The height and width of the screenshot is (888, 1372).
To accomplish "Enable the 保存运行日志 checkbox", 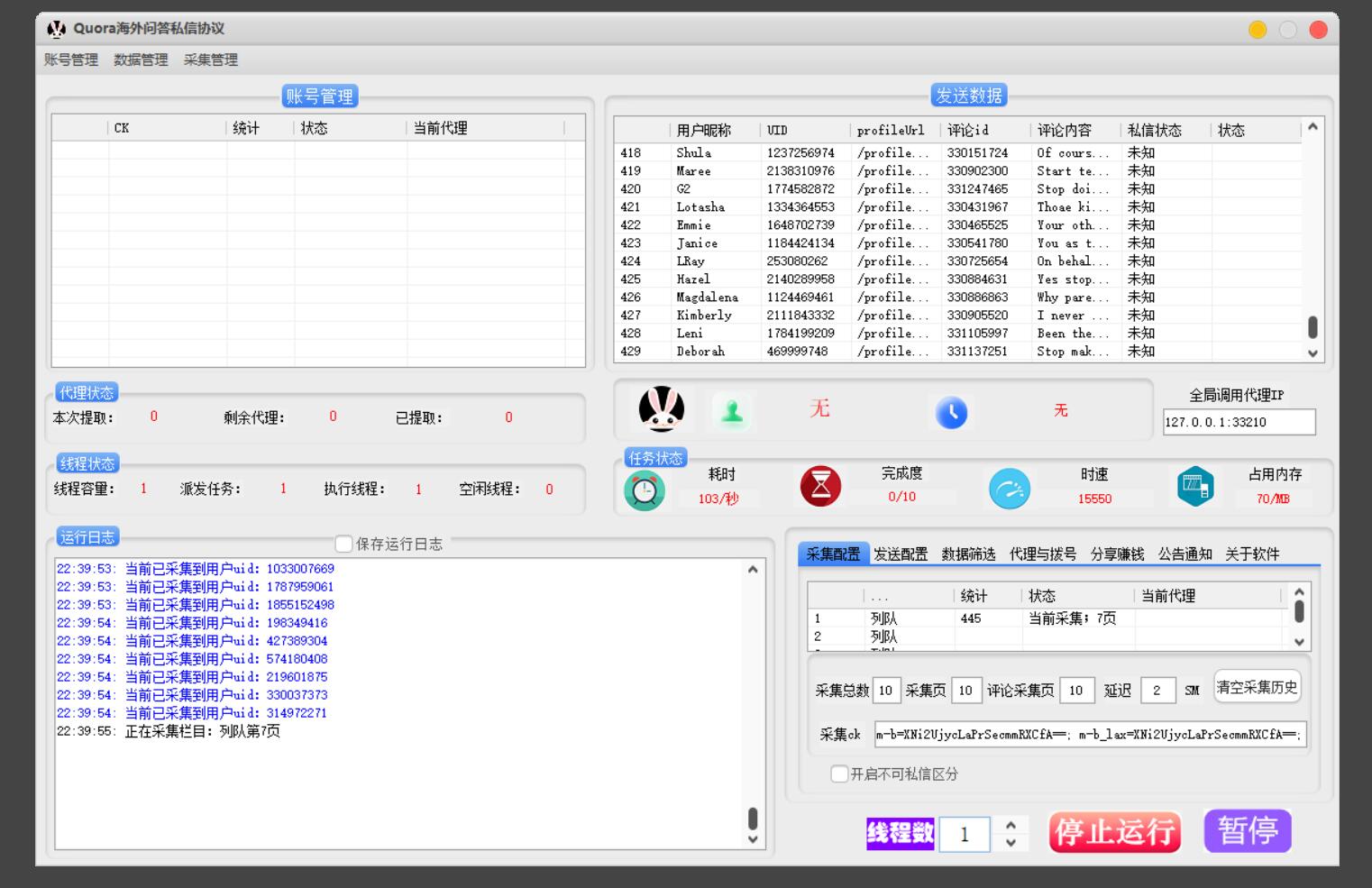I will [343, 544].
